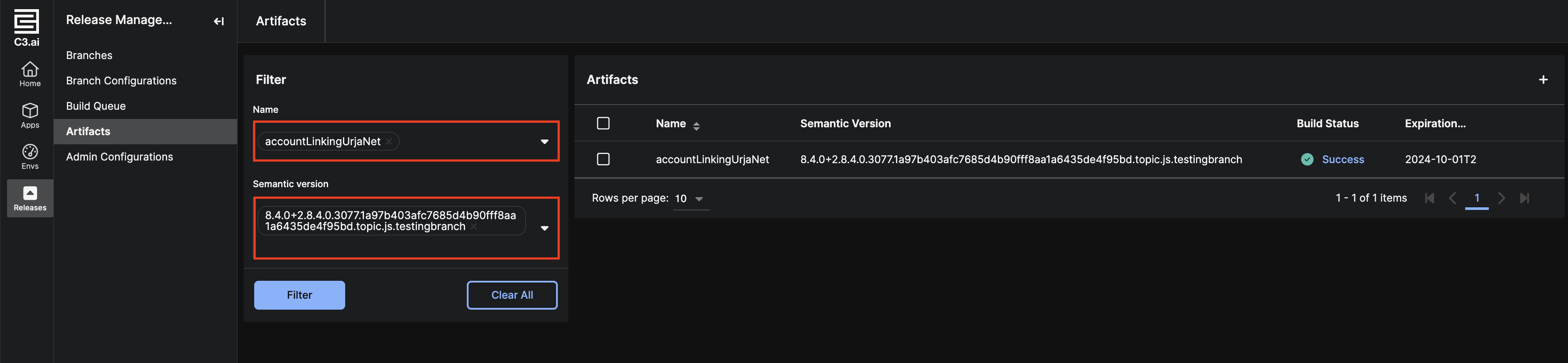Image resolution: width=1568 pixels, height=363 pixels.
Task: Check the accountLinkingUrjaNet row checkbox
Action: 602,159
